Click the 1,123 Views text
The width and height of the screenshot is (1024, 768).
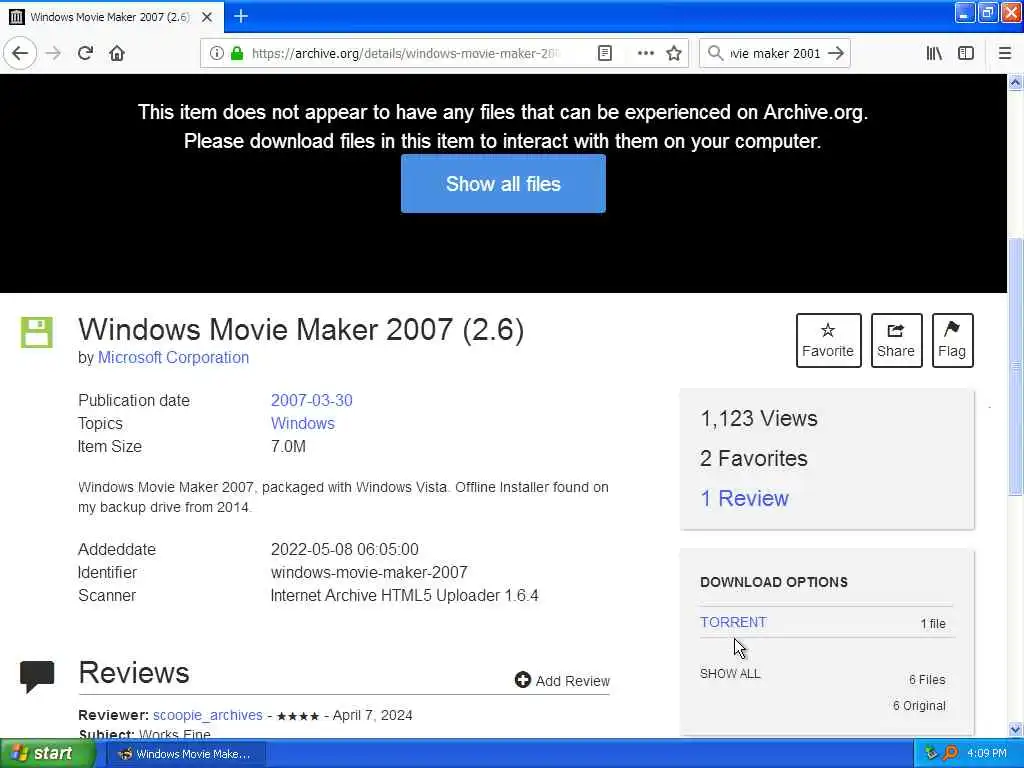(x=758, y=418)
